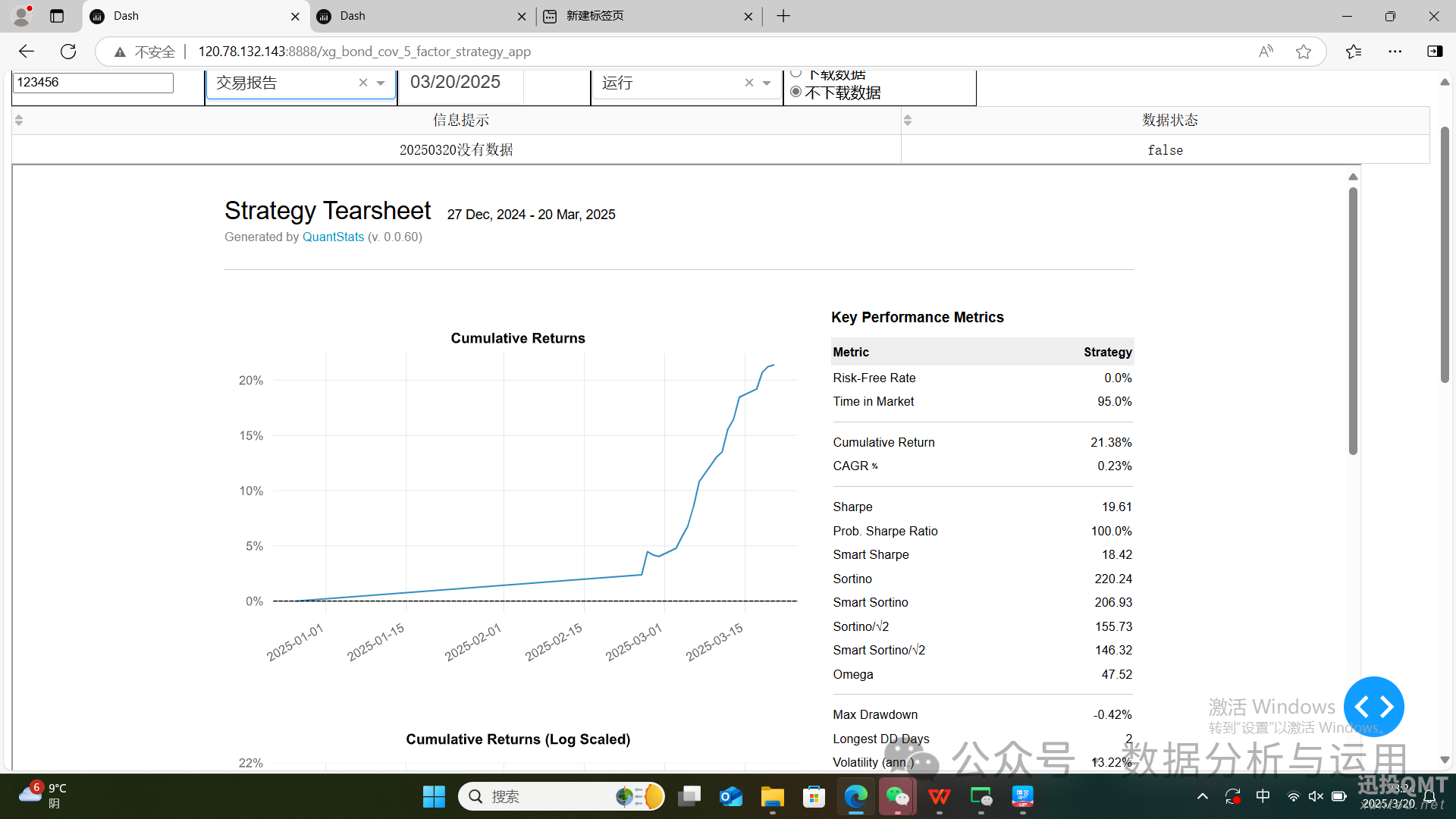This screenshot has width=1456, height=819.
Task: Open the Wi-Fi network tray icon
Action: tap(1294, 796)
